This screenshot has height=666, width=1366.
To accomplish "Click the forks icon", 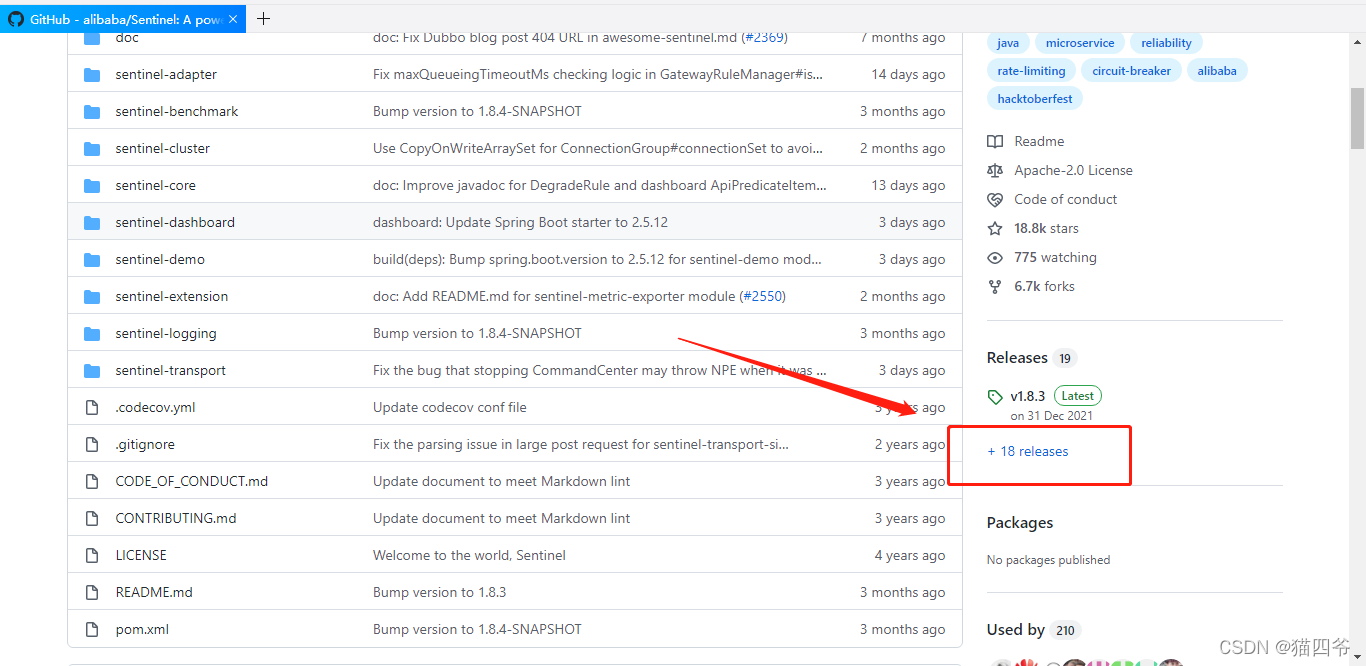I will click(x=995, y=287).
